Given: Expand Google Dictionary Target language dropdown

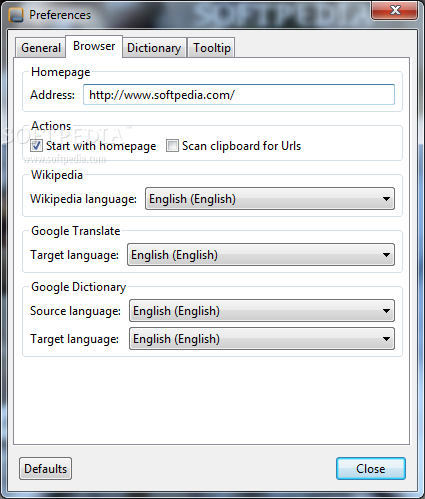Looking at the screenshot, I should click(262, 339).
